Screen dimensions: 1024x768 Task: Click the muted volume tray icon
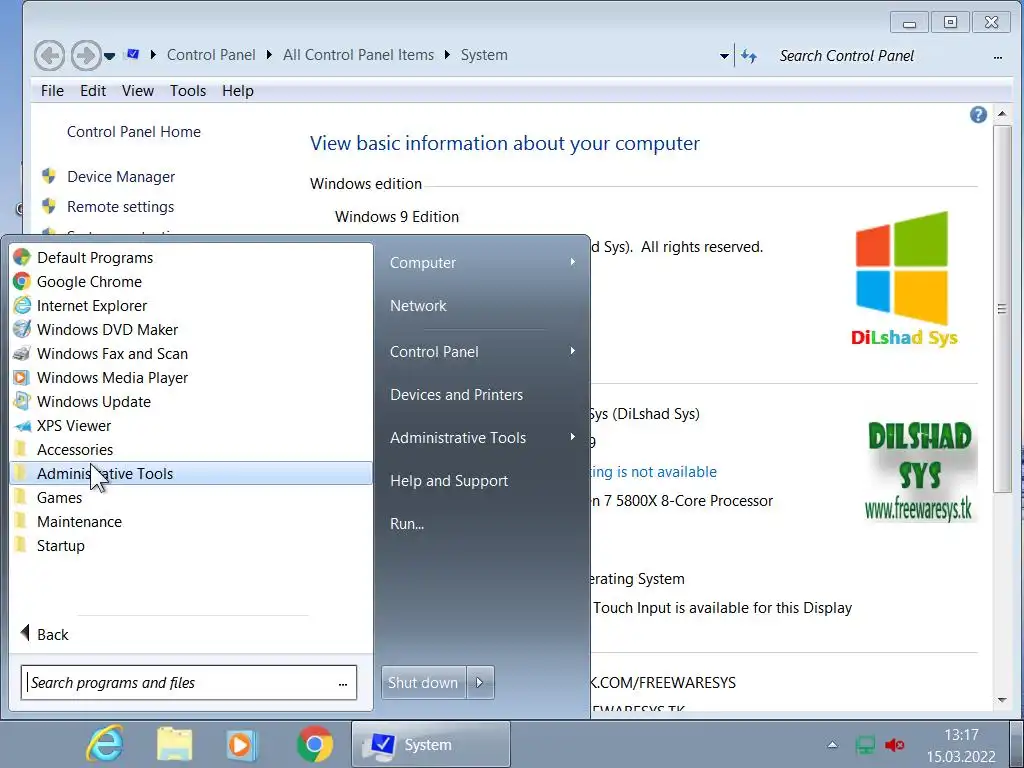pos(894,744)
